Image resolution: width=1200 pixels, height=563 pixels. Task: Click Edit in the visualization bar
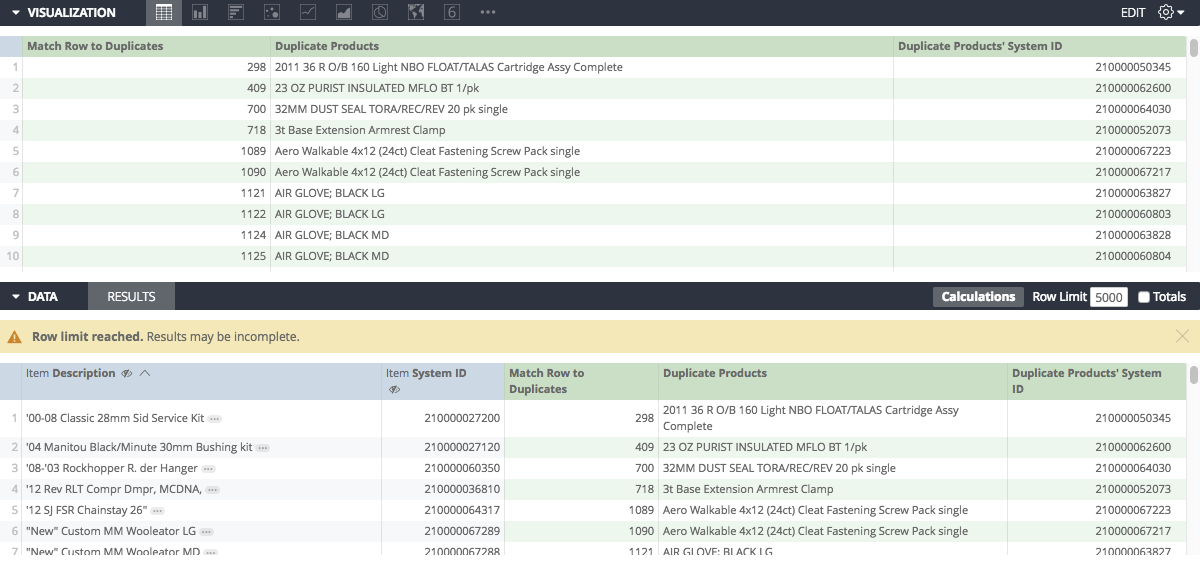1133,13
